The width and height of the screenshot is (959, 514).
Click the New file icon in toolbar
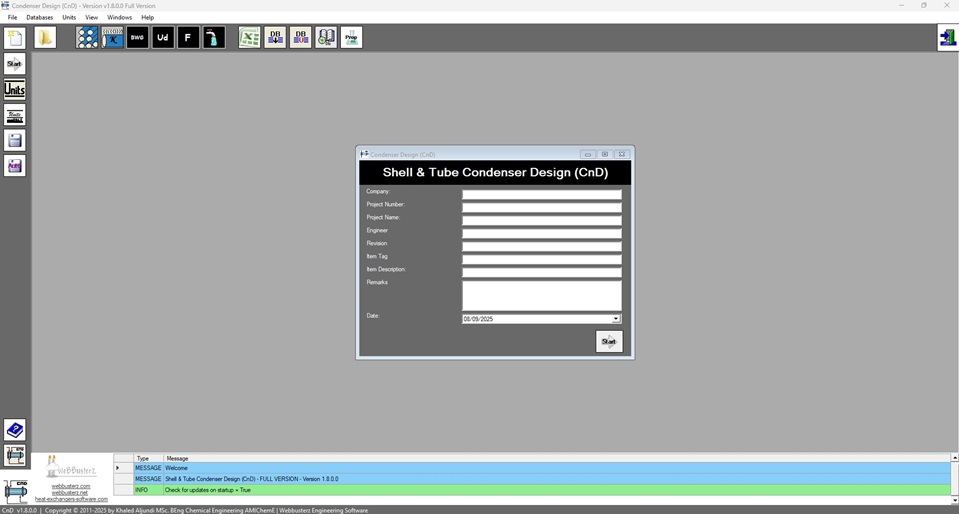coord(15,38)
